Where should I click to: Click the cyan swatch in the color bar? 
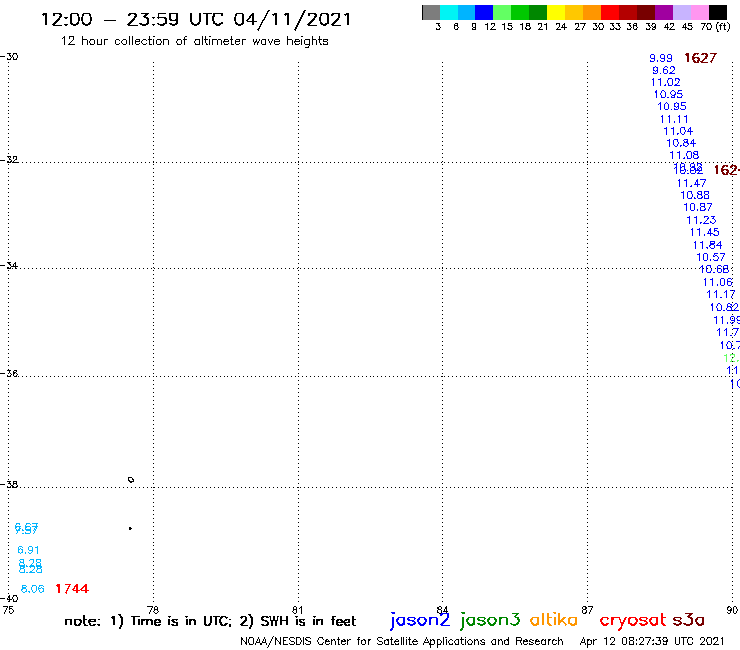449,12
